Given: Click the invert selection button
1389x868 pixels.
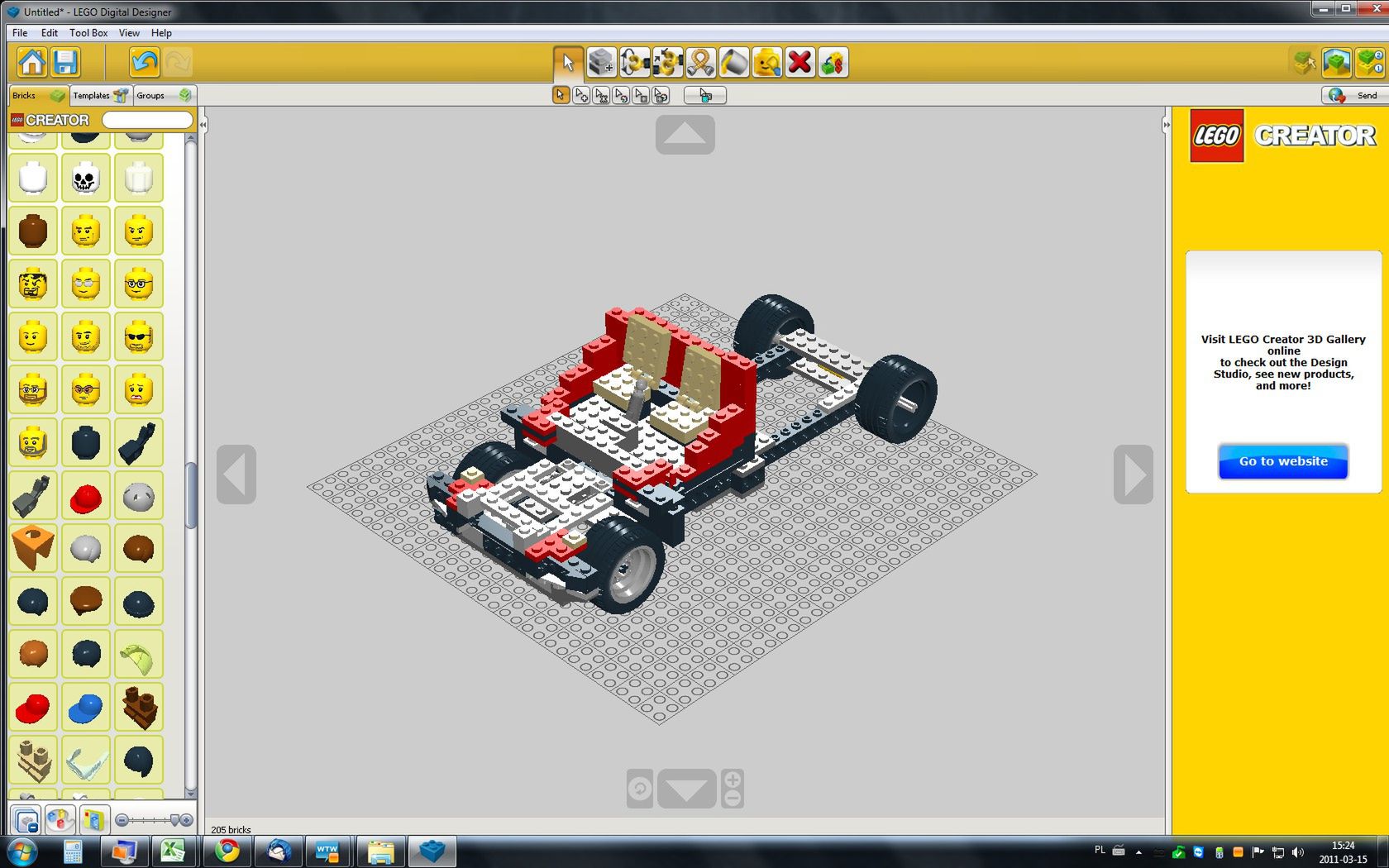Looking at the screenshot, I should tap(705, 96).
